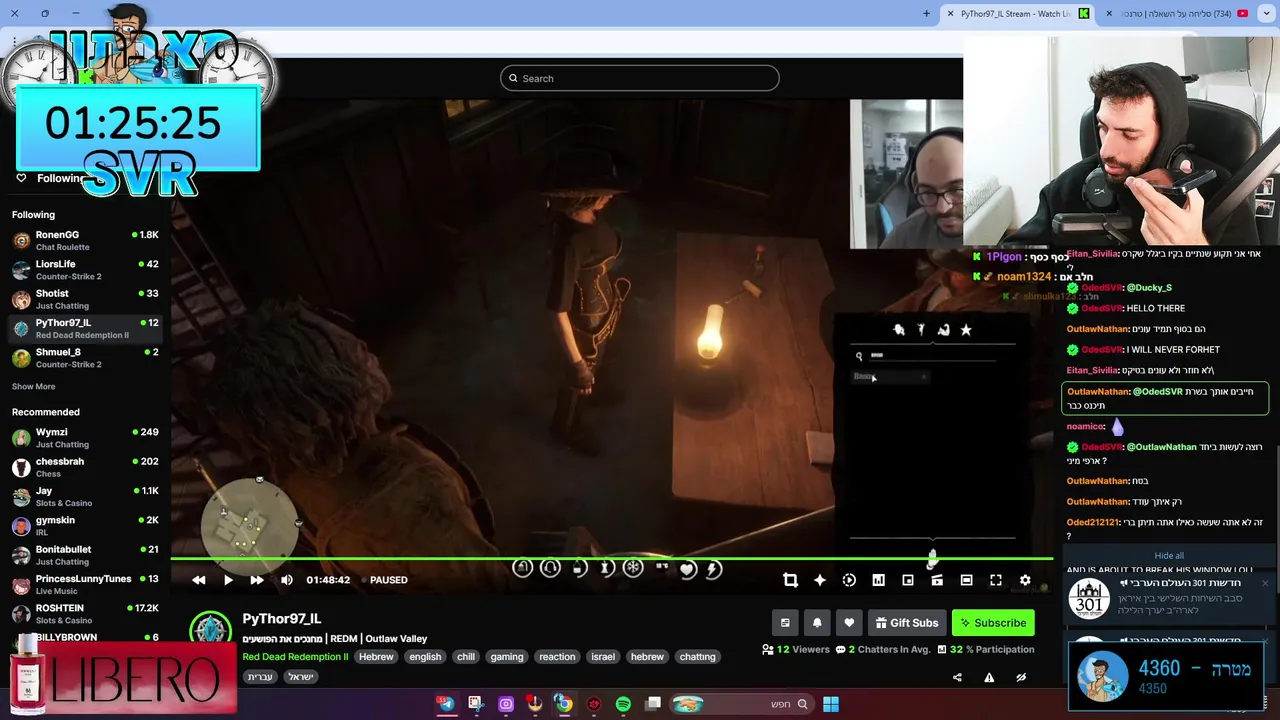
Task: Toggle the notification bell for PyThor97_IL
Action: click(x=817, y=623)
